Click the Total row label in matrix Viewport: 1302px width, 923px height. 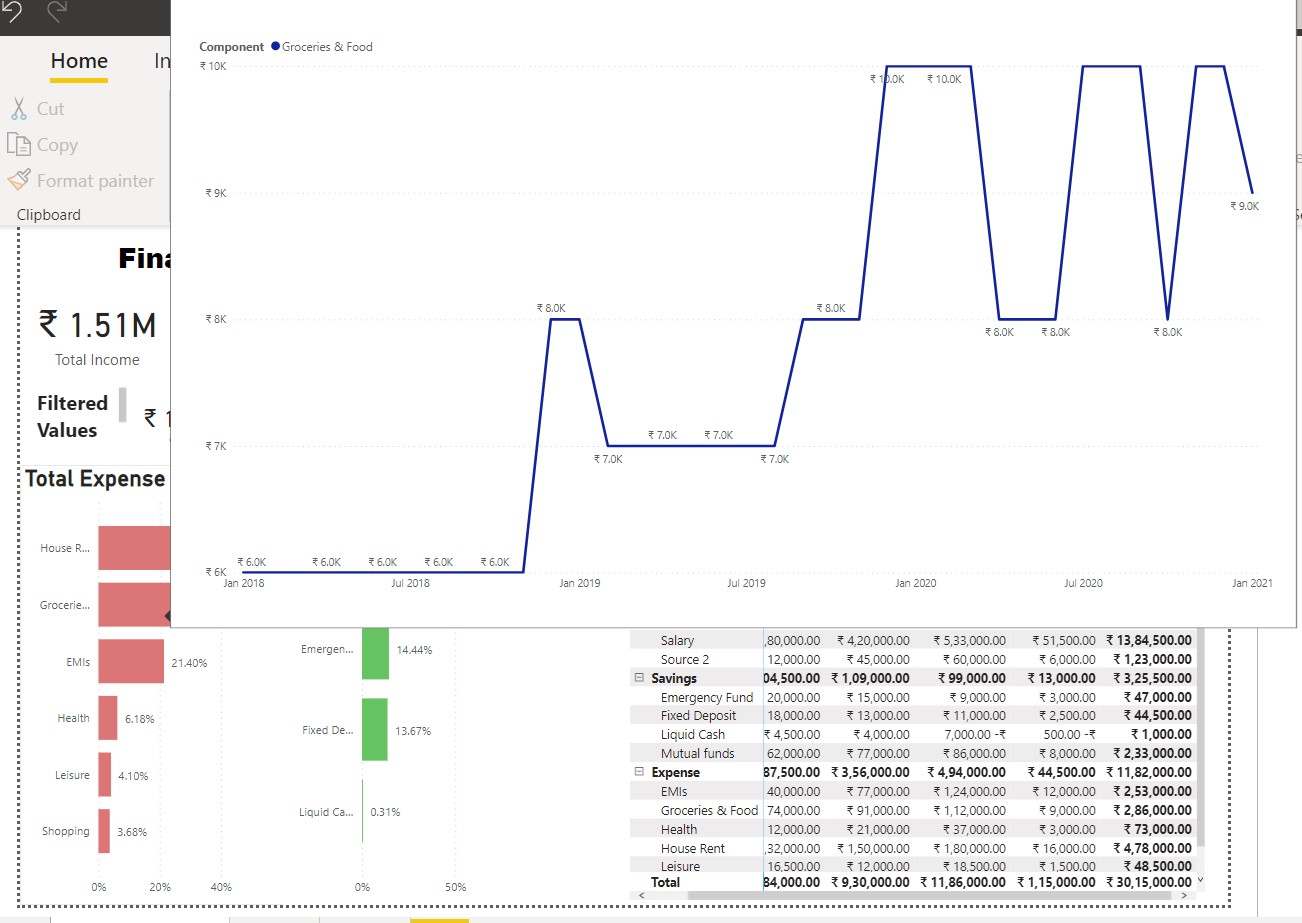(x=665, y=882)
